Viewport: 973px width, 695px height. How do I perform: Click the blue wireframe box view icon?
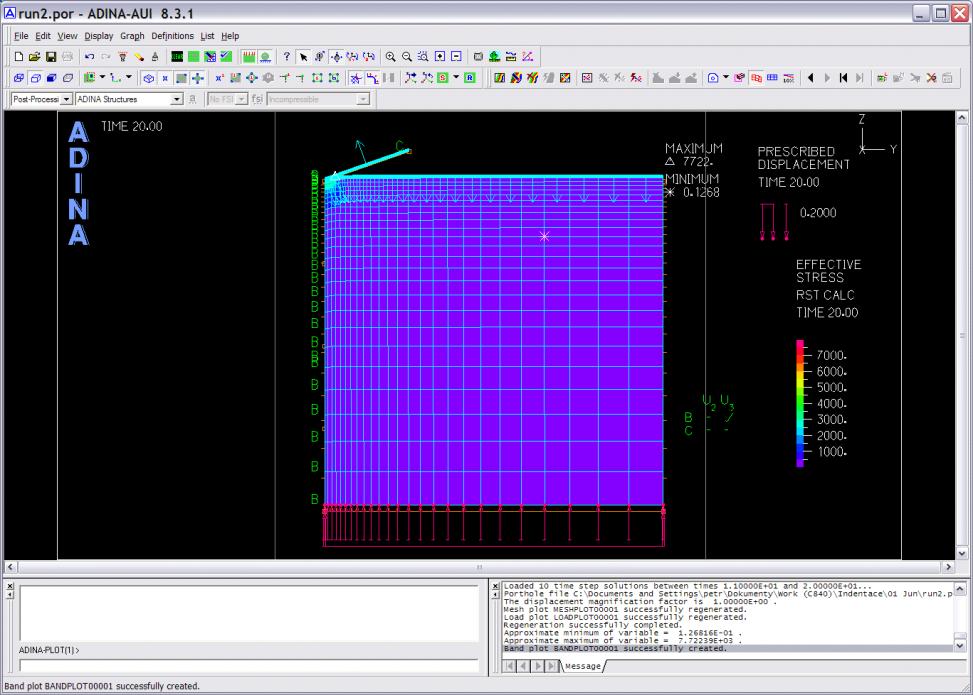tap(19, 78)
